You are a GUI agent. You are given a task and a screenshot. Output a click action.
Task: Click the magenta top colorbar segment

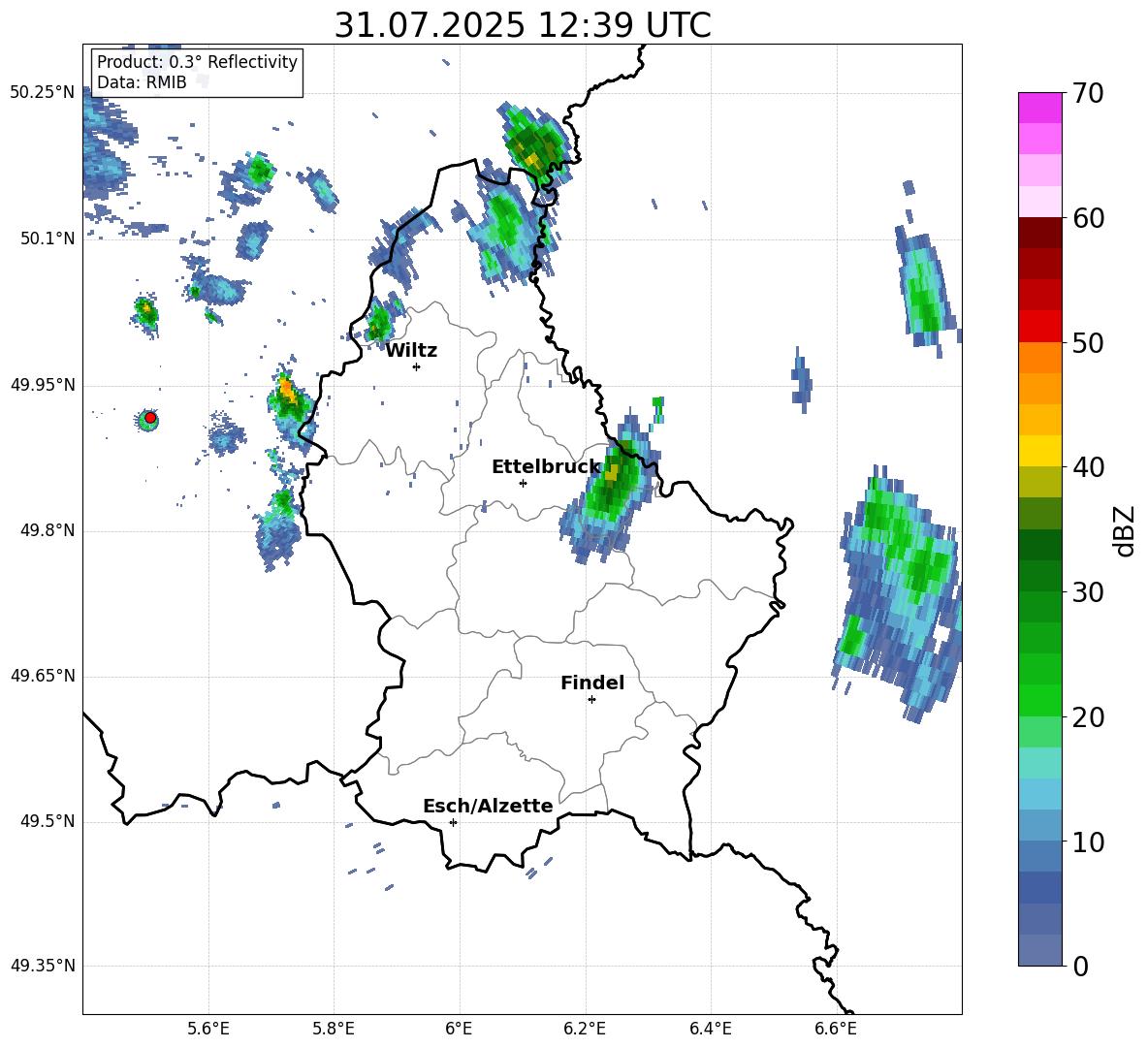tap(1039, 108)
